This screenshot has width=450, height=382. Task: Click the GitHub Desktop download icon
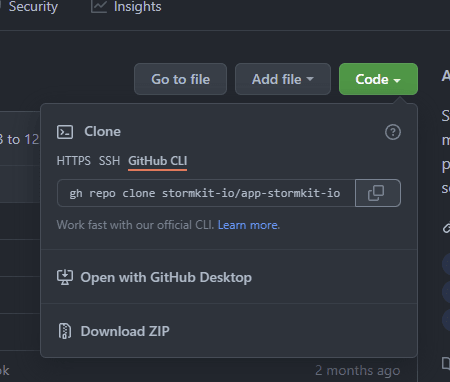[x=65, y=277]
